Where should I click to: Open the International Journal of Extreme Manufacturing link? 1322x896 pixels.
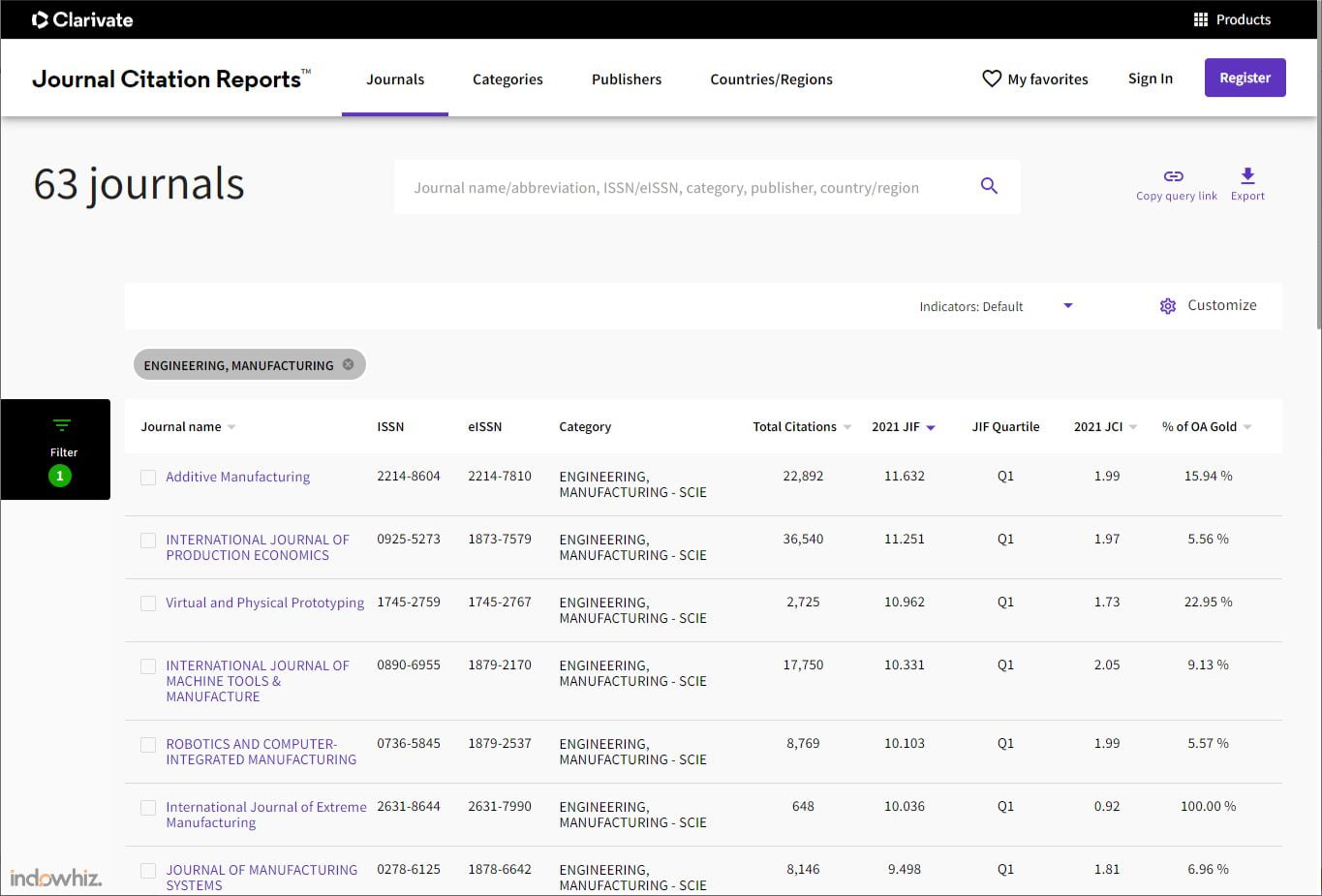click(266, 815)
